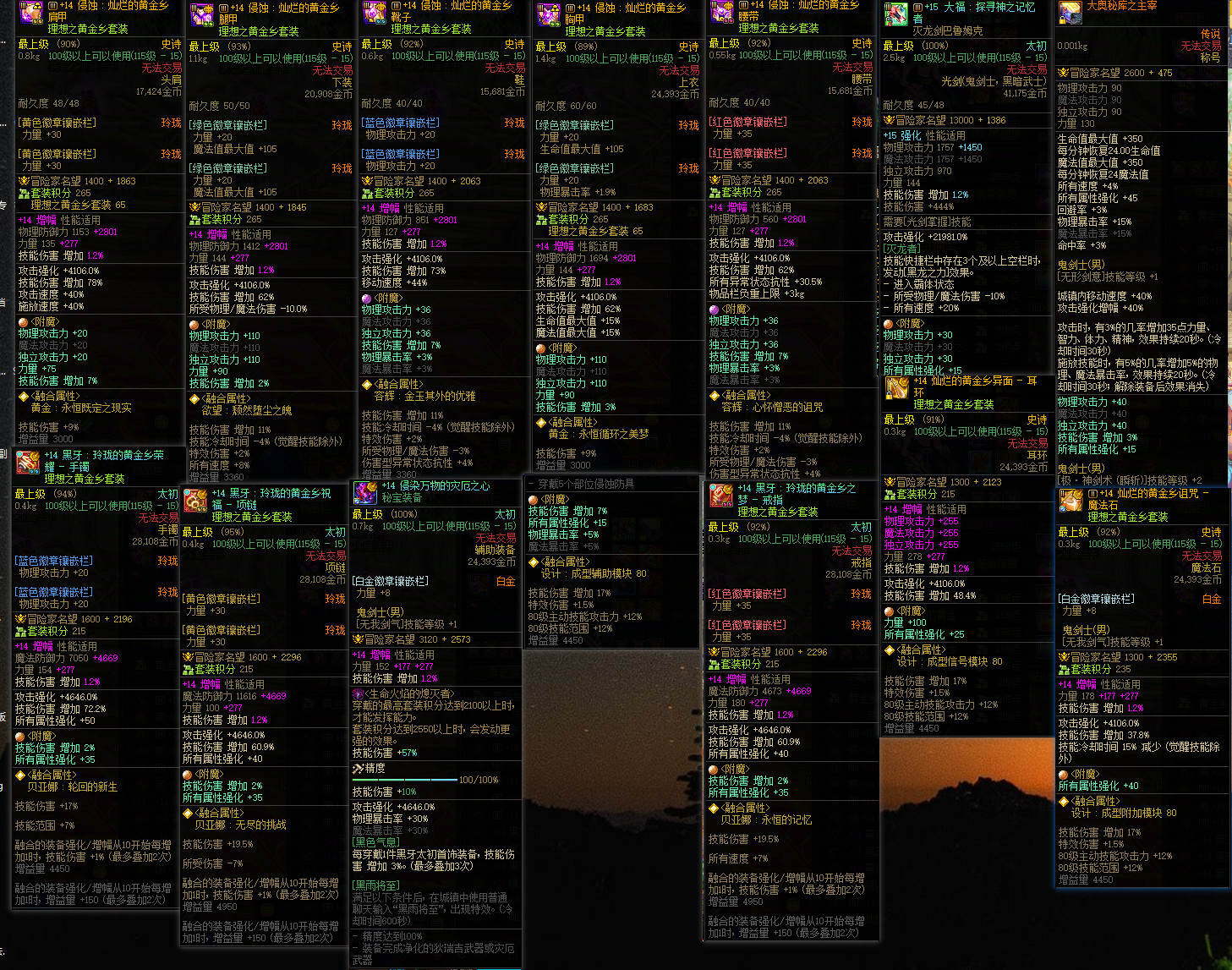Click the [黑色气息] effect heading
Screen dimensions: 1232x970
click(x=376, y=842)
